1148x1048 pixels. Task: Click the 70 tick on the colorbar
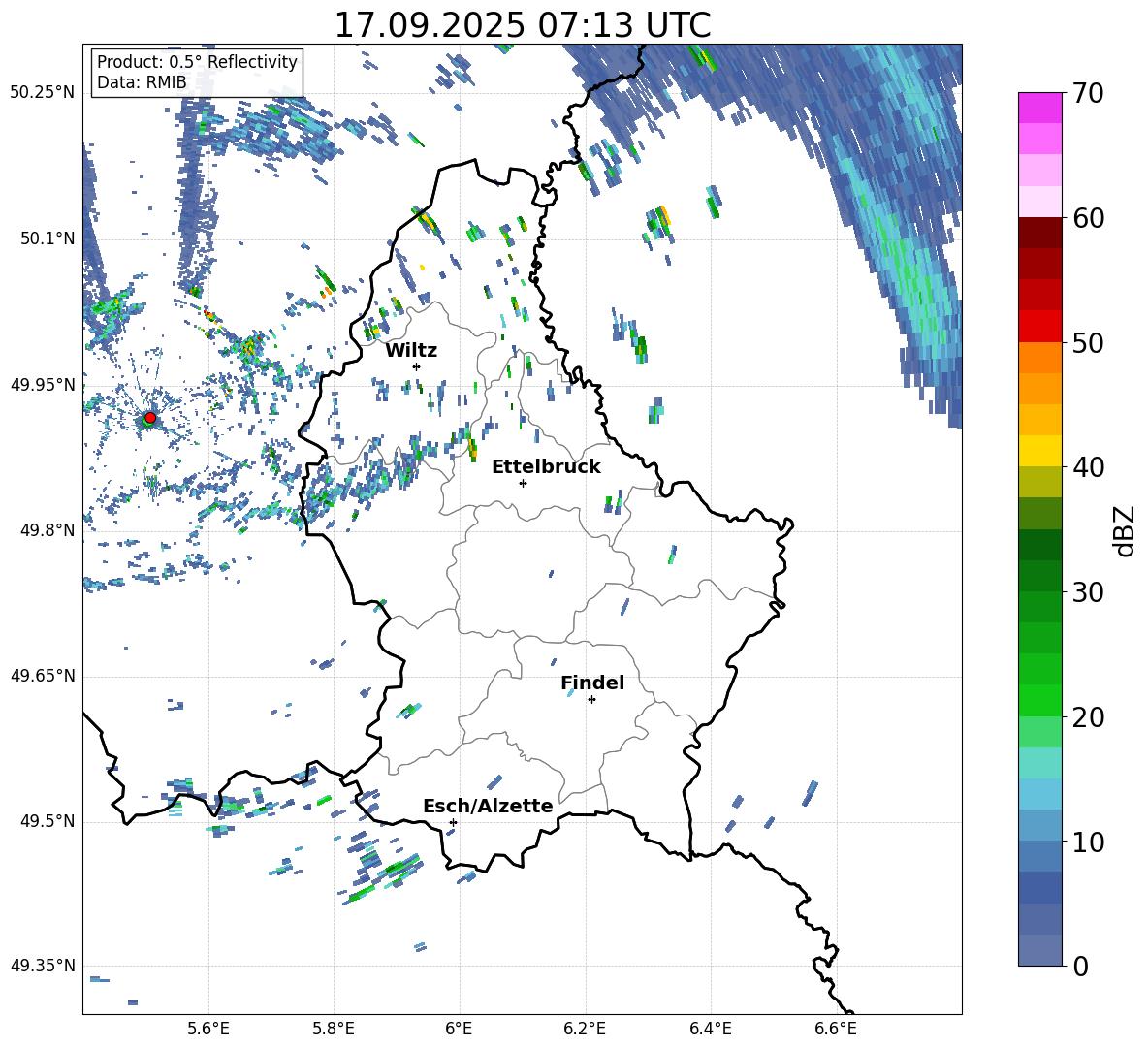1087,93
